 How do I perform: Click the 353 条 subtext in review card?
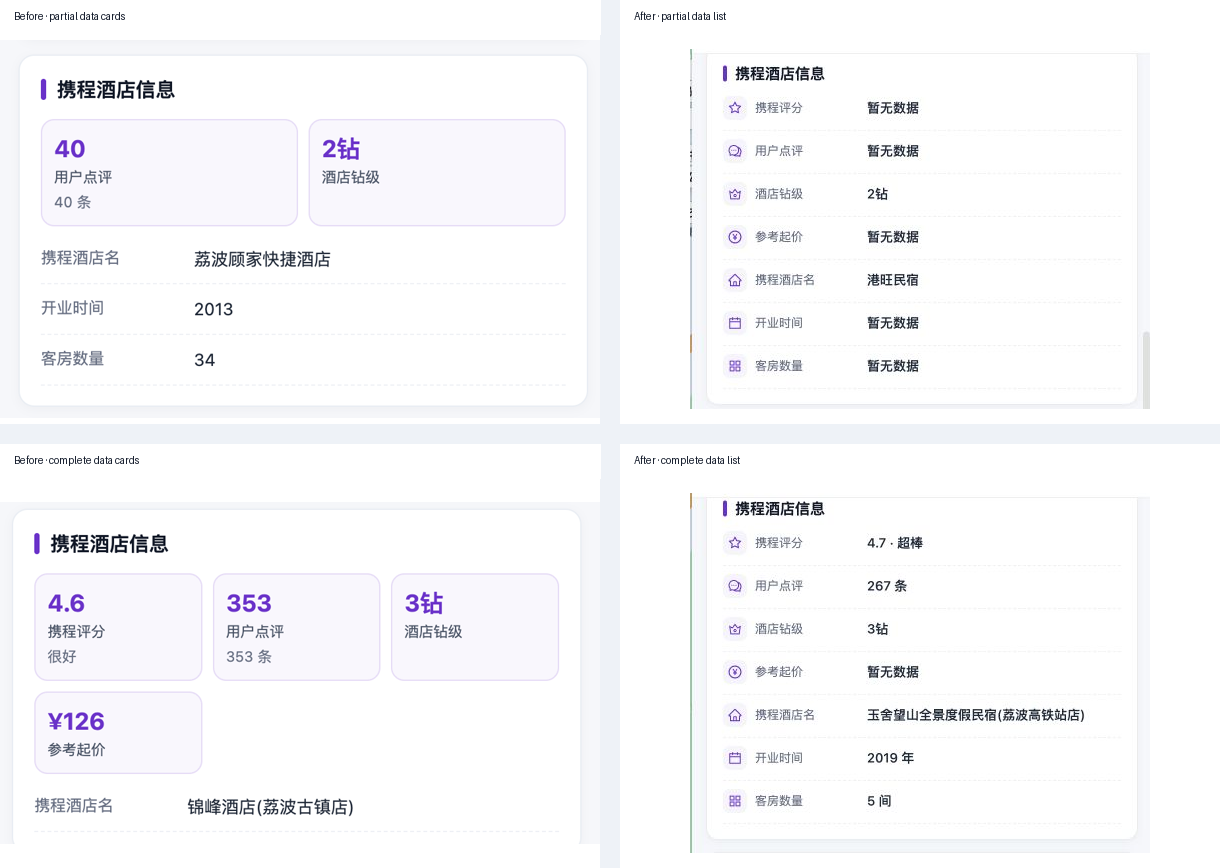click(249, 657)
